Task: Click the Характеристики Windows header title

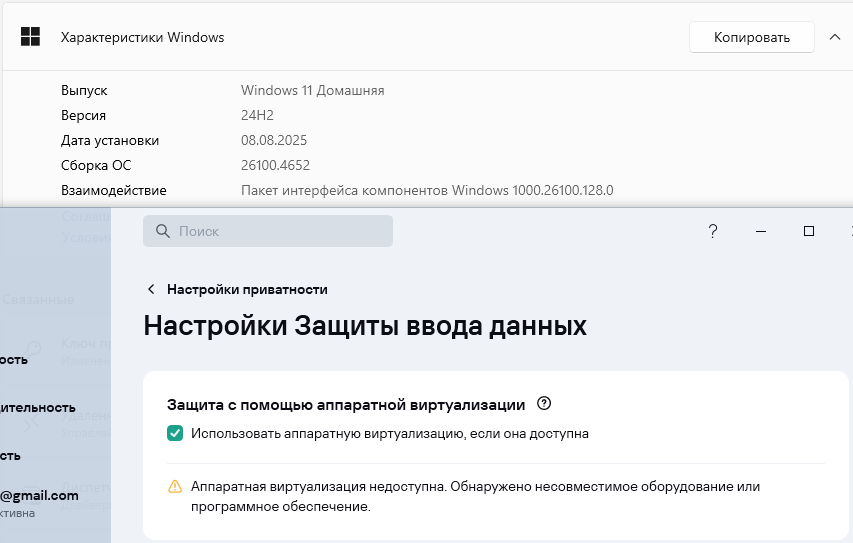Action: coord(143,37)
